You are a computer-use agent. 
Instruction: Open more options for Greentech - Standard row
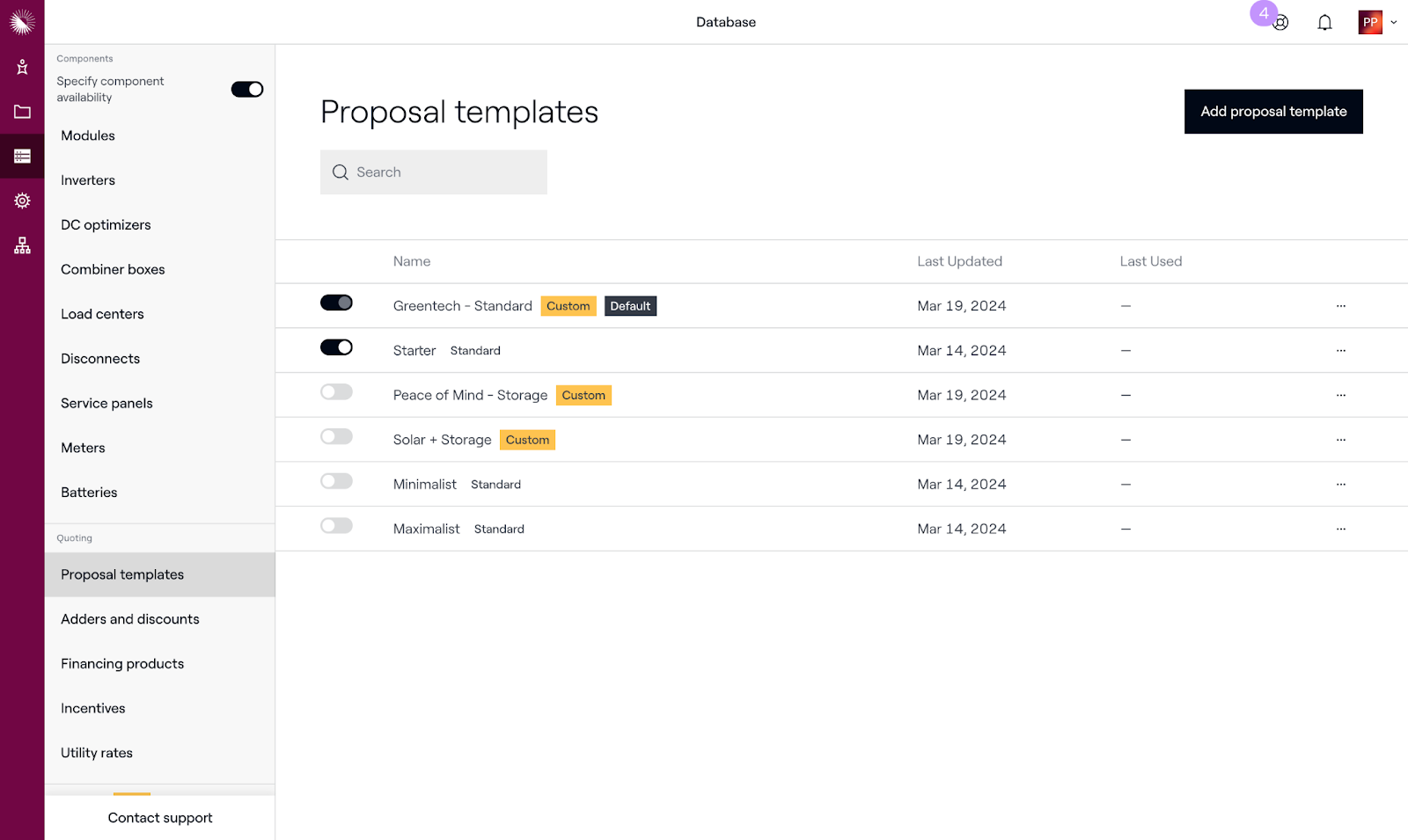(x=1340, y=306)
